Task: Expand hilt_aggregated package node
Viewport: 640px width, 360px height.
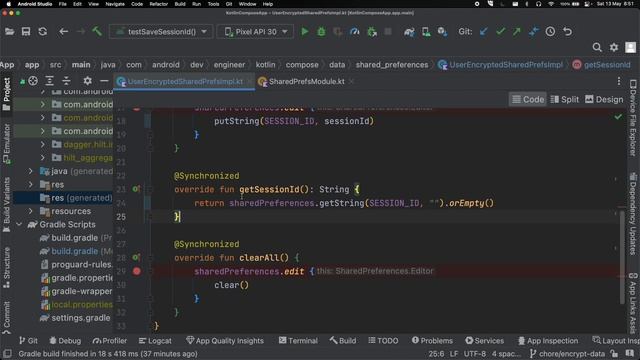Action: tap(42, 158)
